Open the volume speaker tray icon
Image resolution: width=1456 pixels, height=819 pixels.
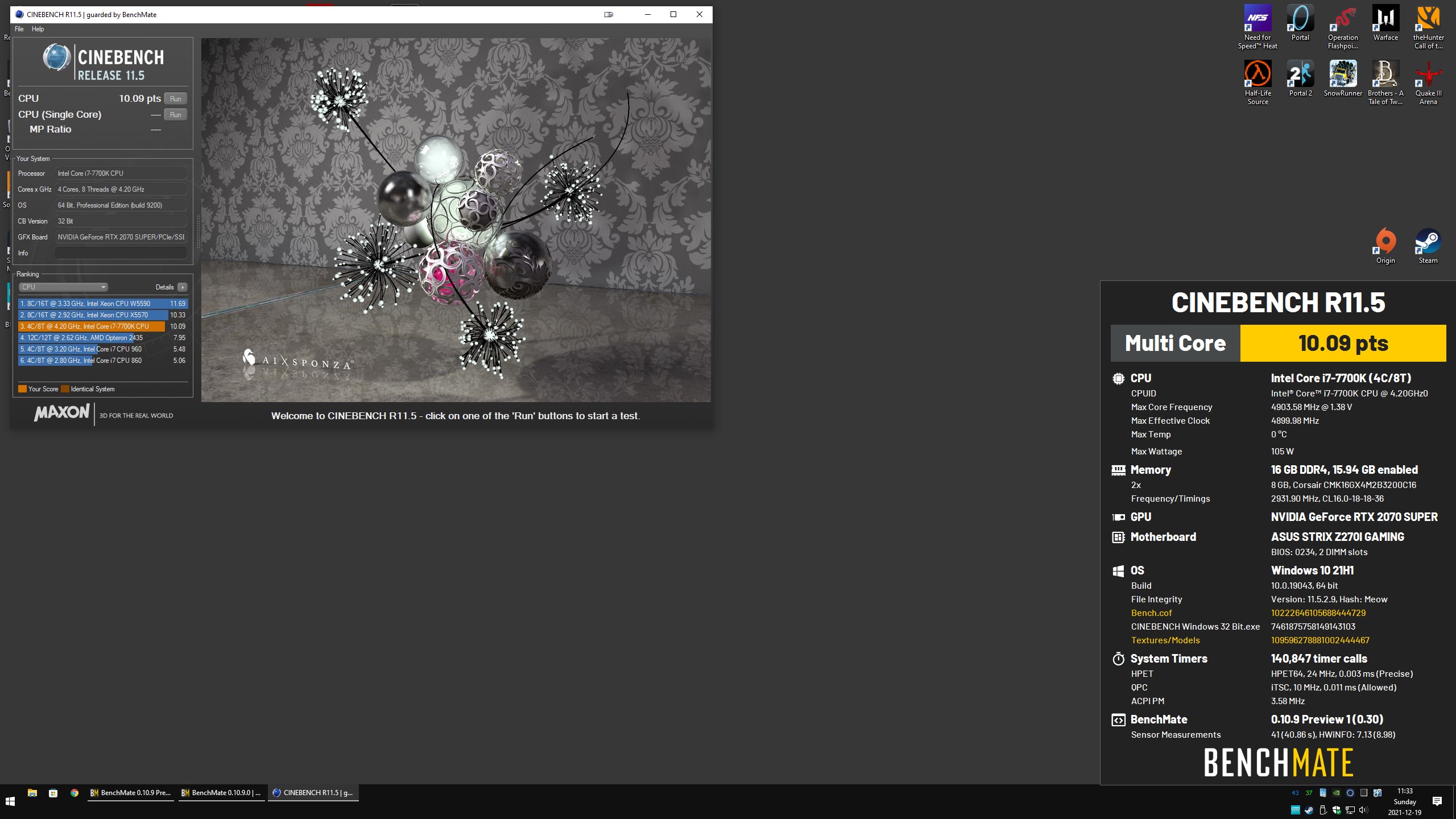[1363, 810]
